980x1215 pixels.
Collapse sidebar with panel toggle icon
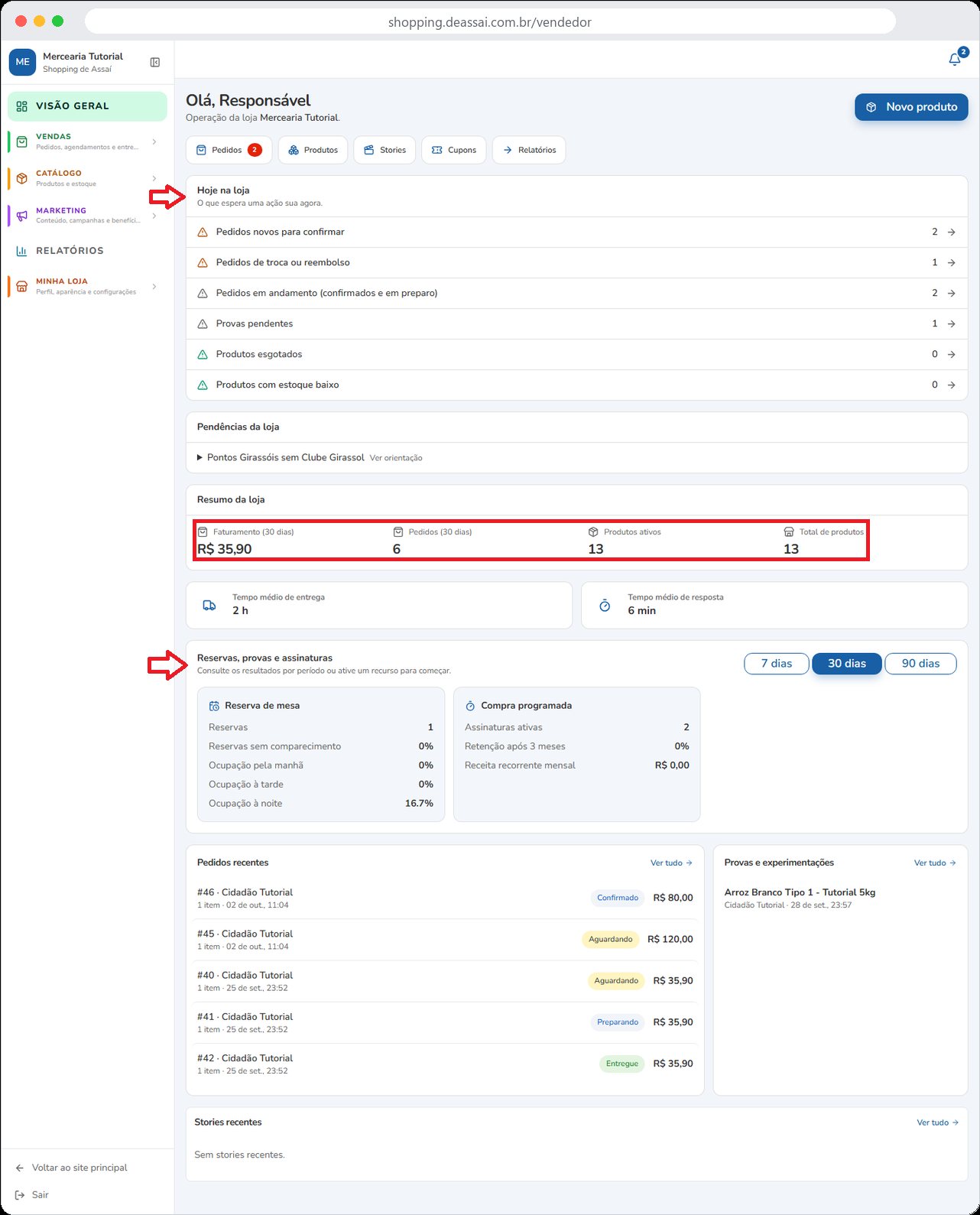(x=155, y=63)
